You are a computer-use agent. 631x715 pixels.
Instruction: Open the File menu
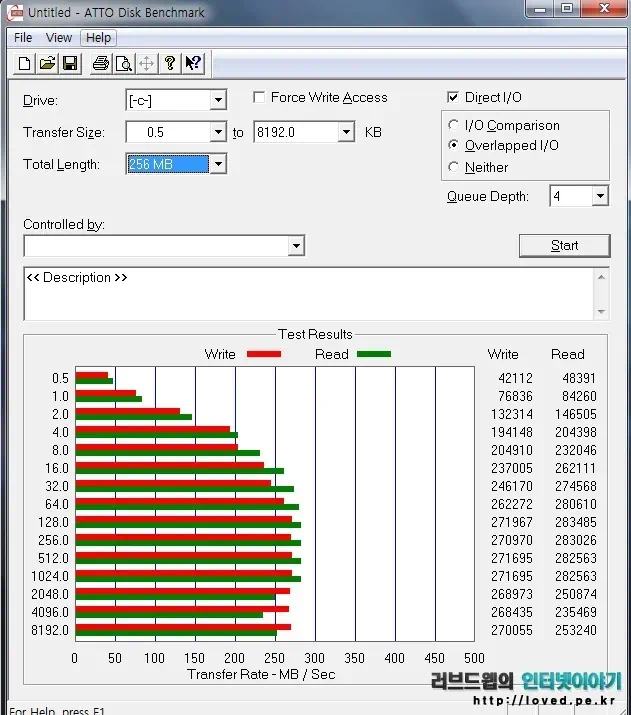coord(23,38)
